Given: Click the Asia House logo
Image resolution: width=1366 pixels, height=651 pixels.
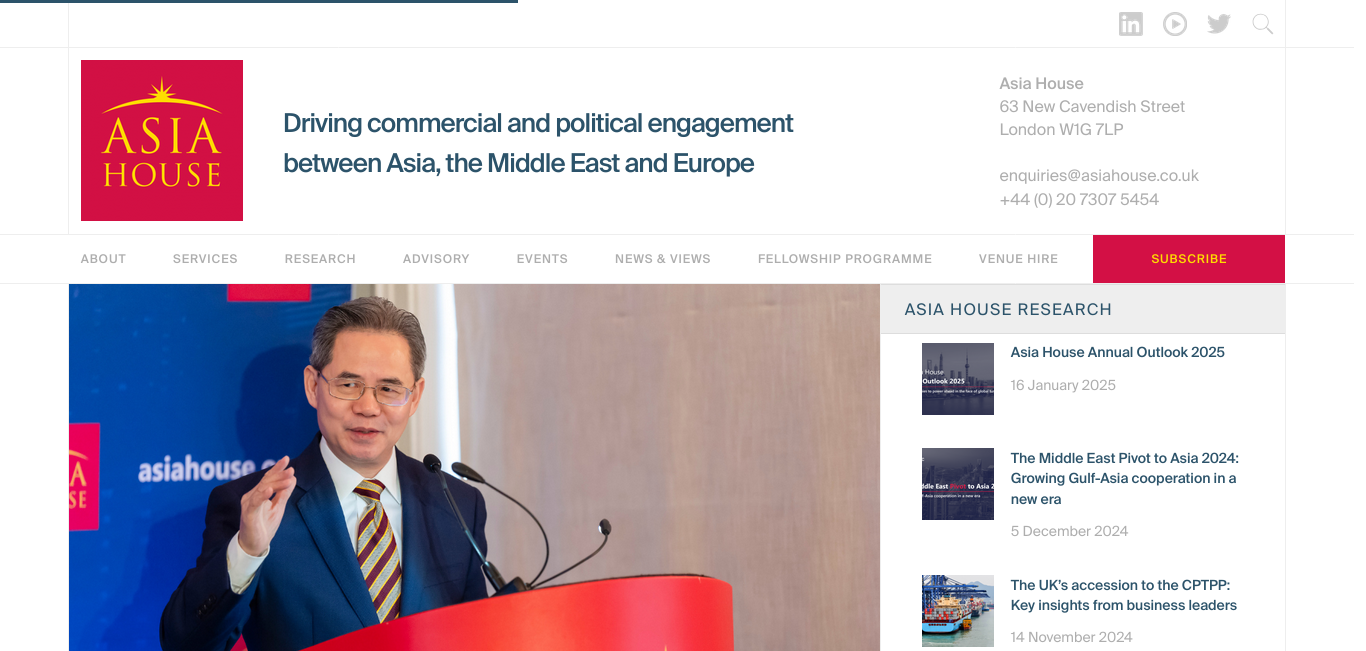Looking at the screenshot, I should click(x=162, y=140).
